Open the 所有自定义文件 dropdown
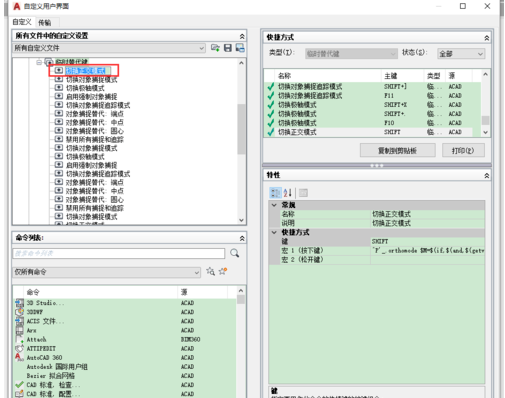The width and height of the screenshot is (505, 398). 109,48
